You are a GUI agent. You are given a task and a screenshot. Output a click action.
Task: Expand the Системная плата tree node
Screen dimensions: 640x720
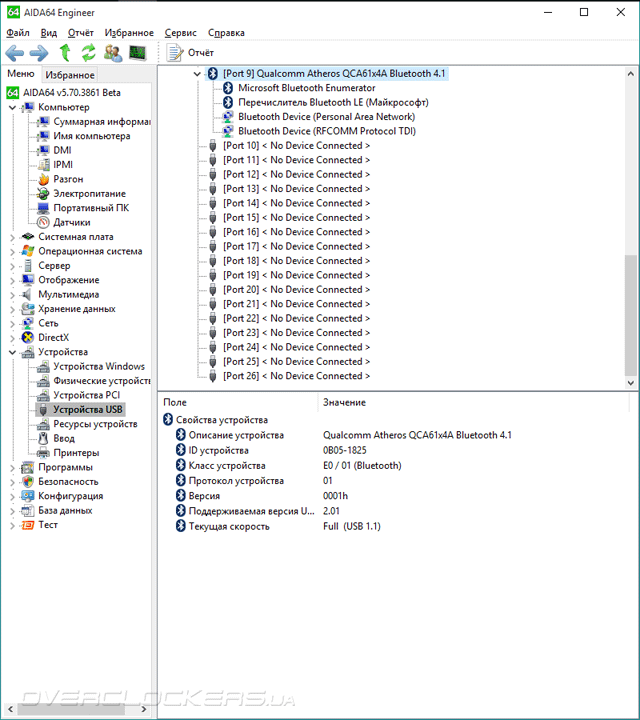(x=12, y=237)
